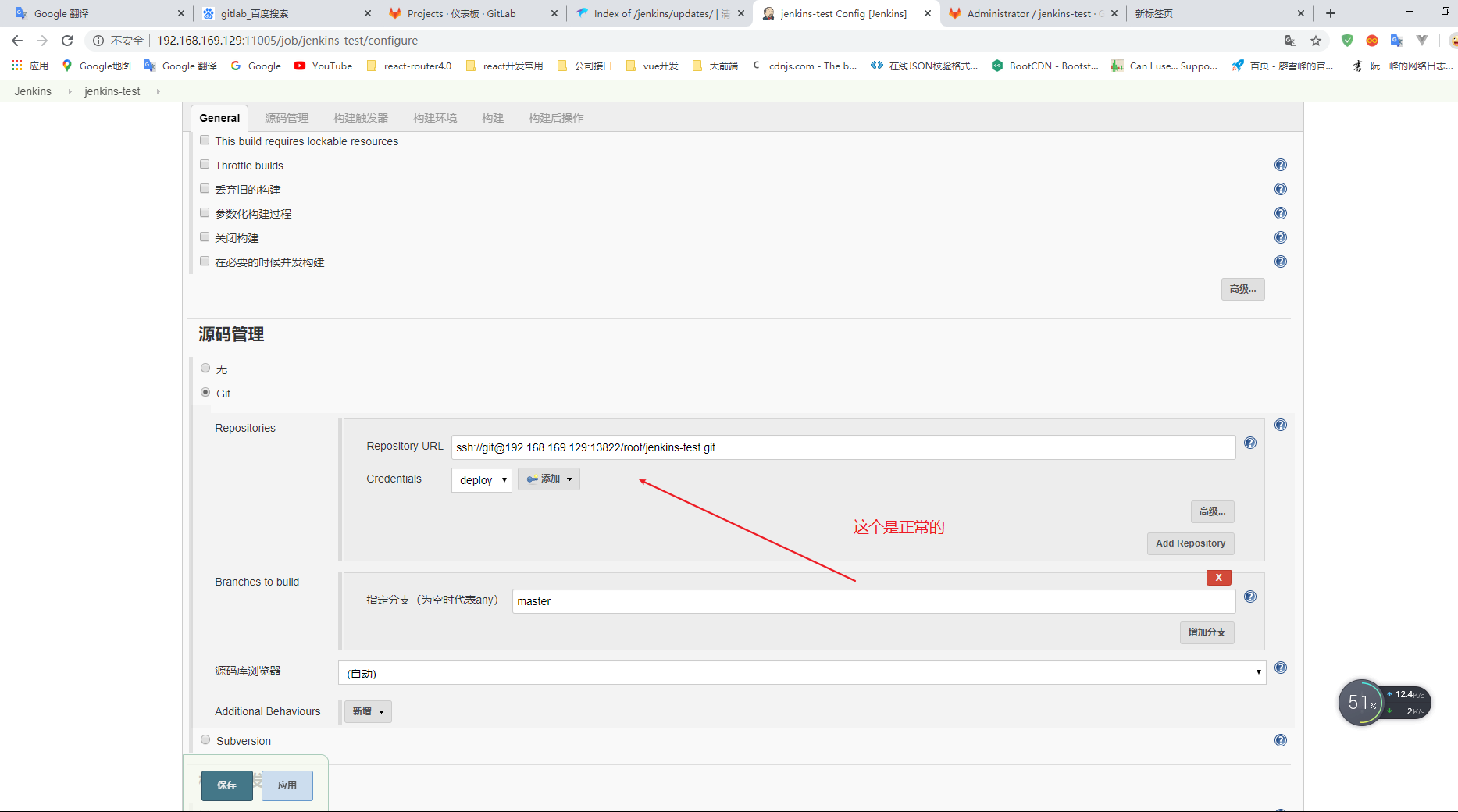Open help for Repositories section
1458x812 pixels.
click(1281, 425)
